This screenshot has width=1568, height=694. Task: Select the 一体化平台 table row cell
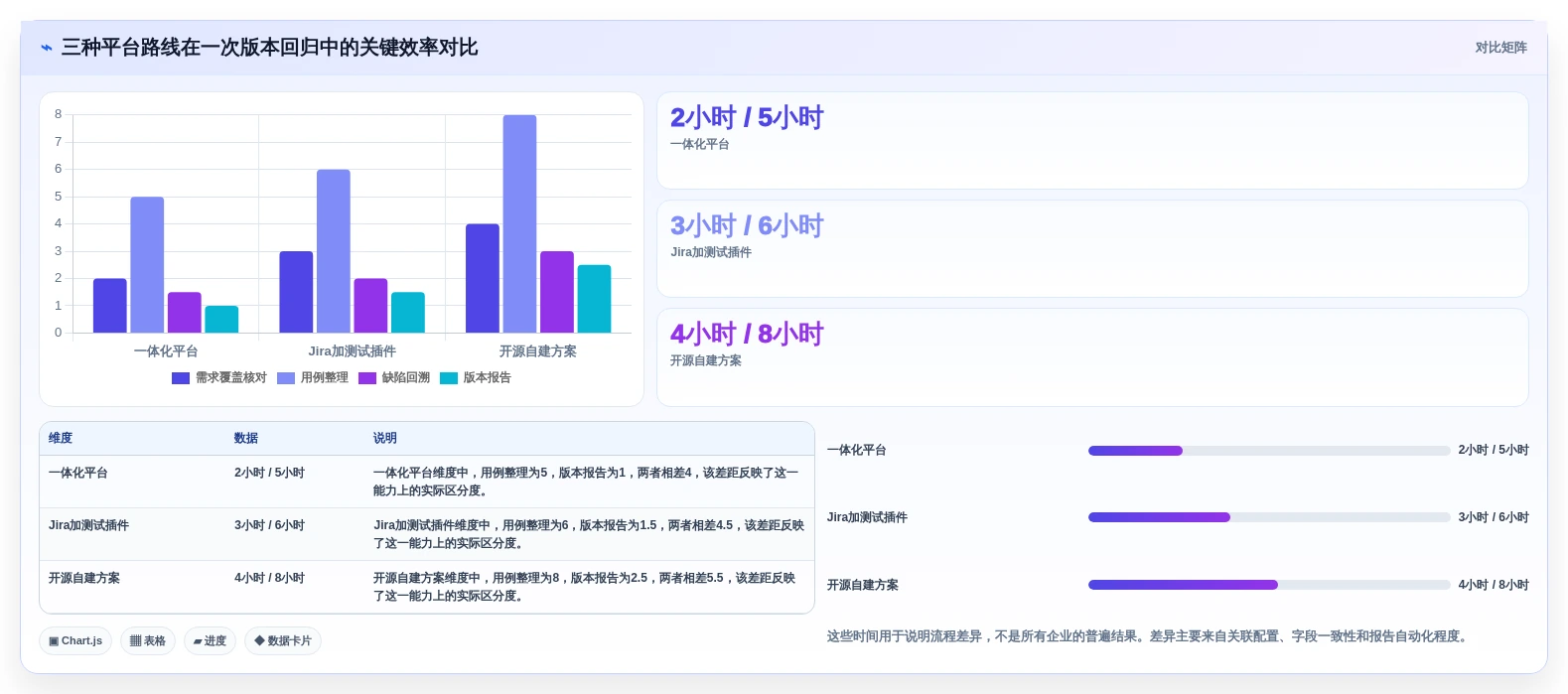pyautogui.click(x=78, y=474)
